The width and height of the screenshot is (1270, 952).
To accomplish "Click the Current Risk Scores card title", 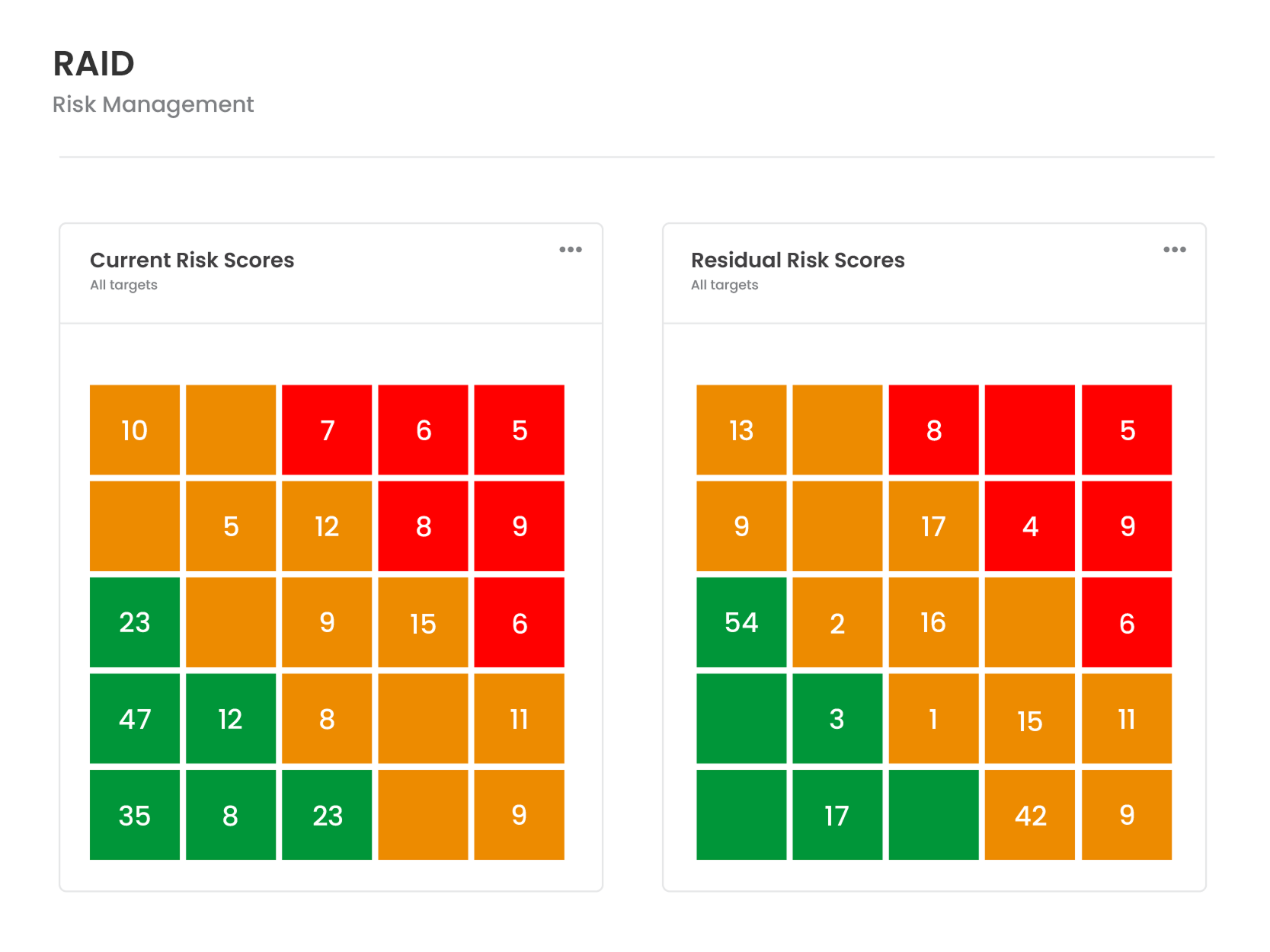I will point(192,260).
